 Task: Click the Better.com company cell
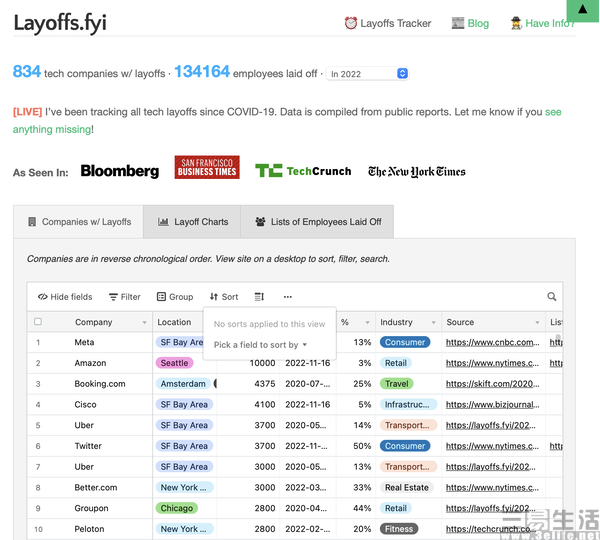(96, 488)
